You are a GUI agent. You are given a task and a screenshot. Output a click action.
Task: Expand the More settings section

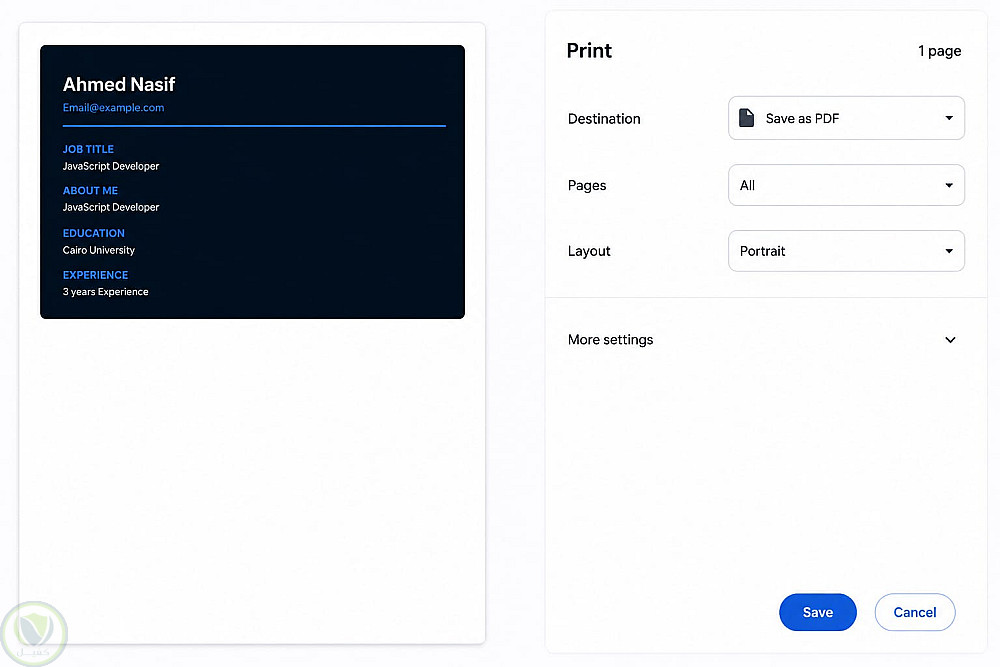coord(762,340)
